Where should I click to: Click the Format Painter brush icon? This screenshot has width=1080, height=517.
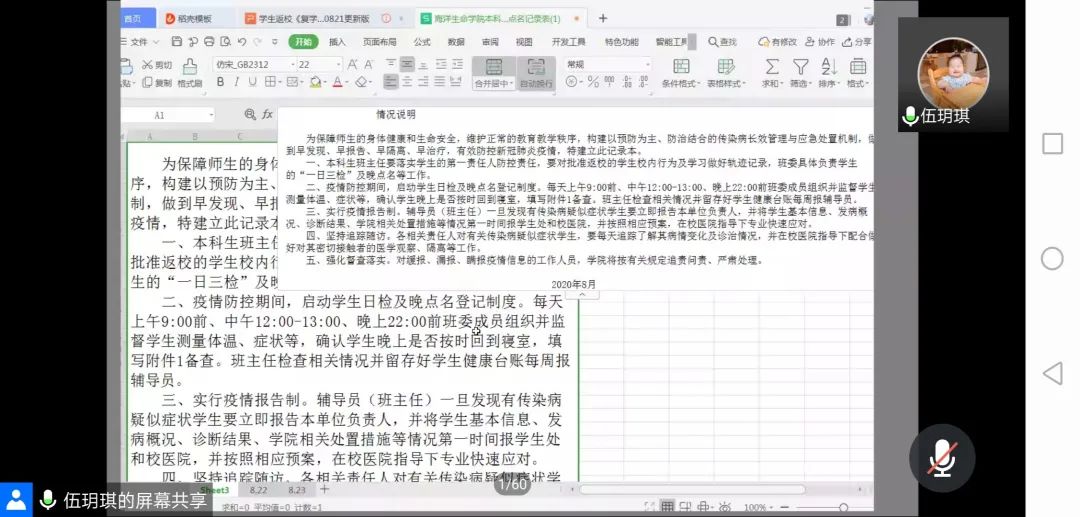click(189, 68)
